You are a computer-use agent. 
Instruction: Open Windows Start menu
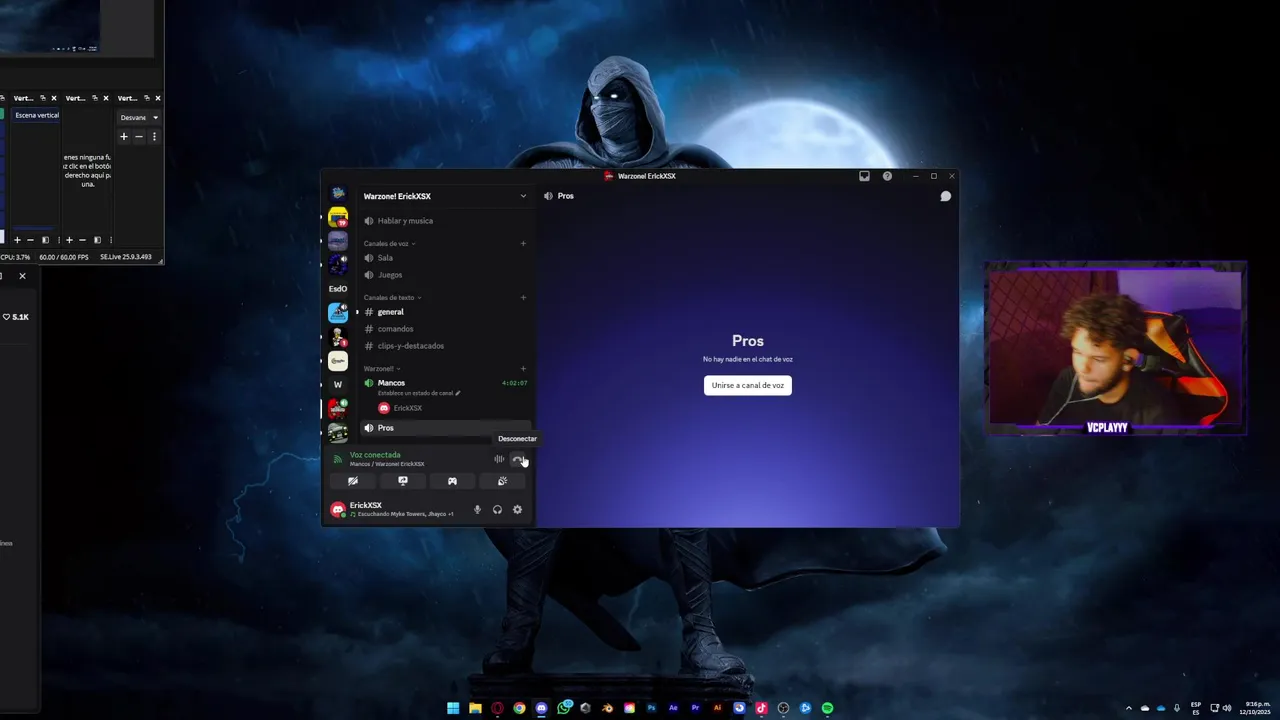pyautogui.click(x=453, y=708)
